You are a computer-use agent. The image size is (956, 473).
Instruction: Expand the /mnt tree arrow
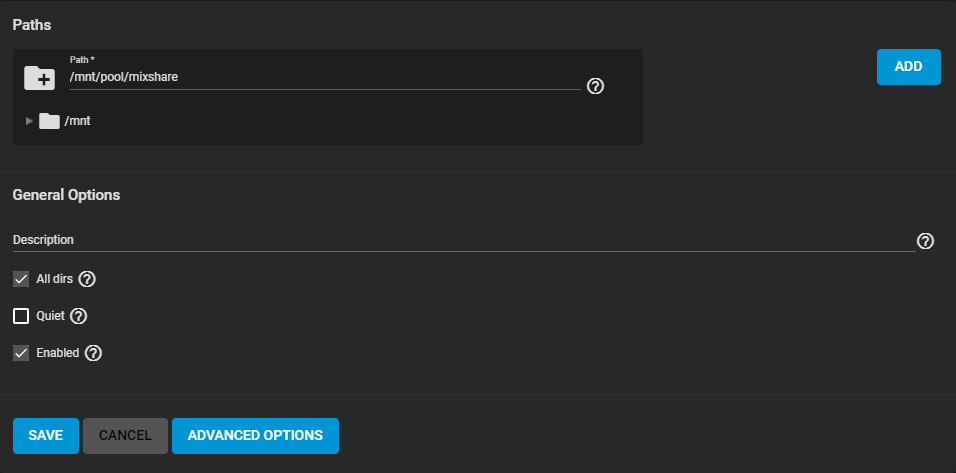click(x=29, y=121)
